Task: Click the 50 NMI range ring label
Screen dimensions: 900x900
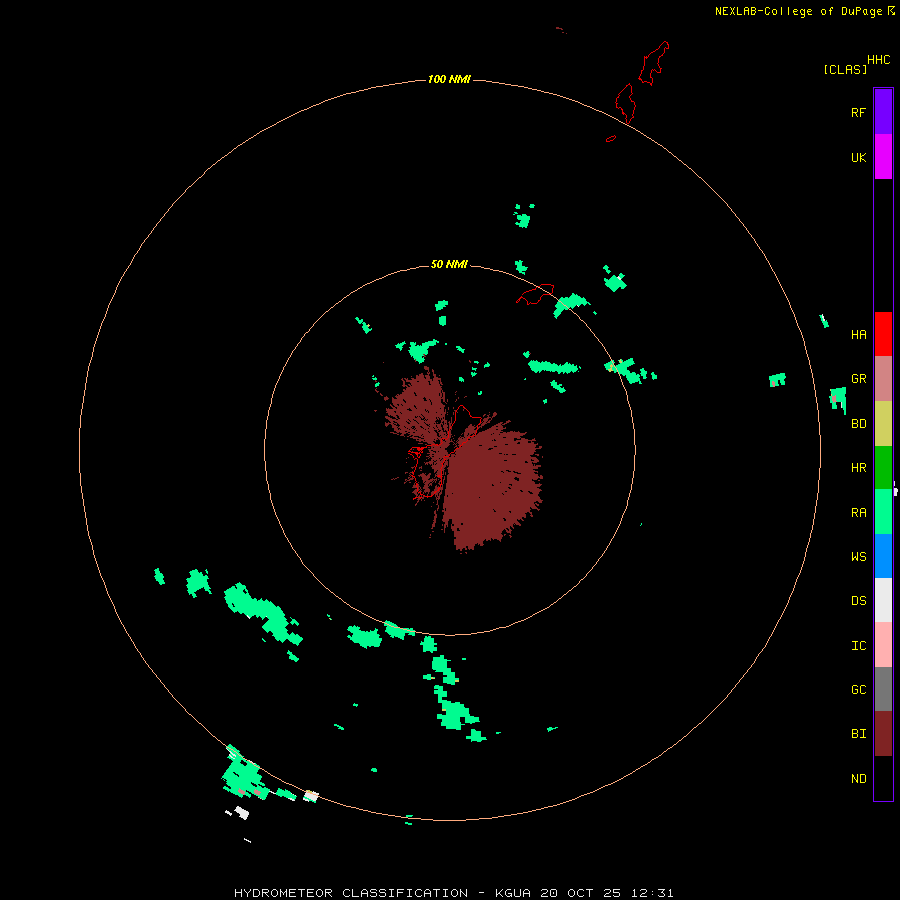Action: click(x=449, y=264)
